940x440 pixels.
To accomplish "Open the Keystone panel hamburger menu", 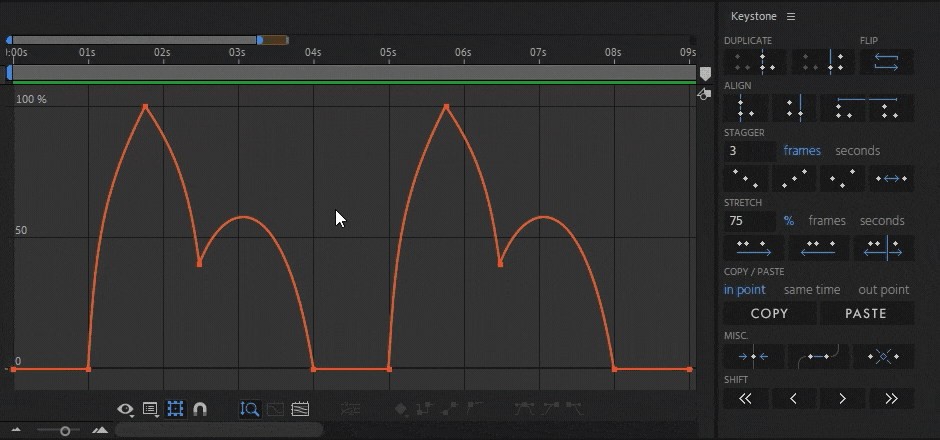I will pos(791,17).
